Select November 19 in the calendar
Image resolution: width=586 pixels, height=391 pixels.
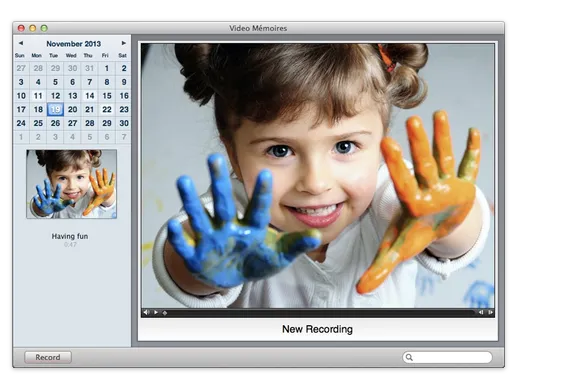[55, 110]
